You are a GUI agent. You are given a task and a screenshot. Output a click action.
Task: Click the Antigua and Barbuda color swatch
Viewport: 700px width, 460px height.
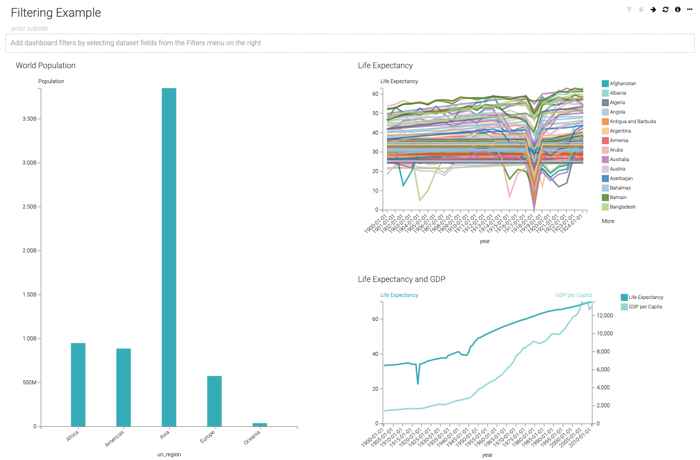click(605, 122)
